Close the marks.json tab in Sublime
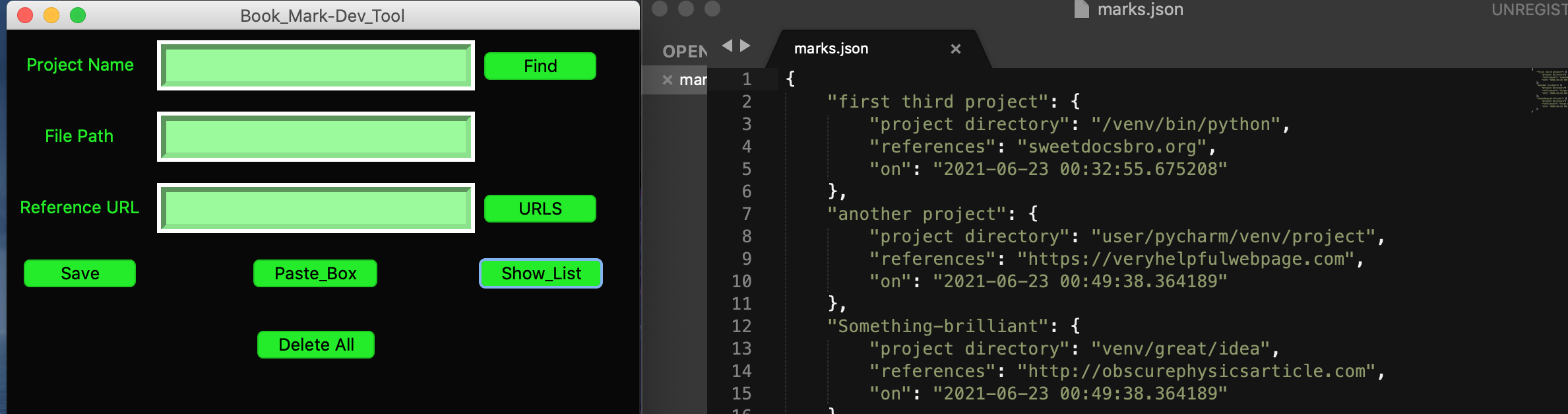This screenshot has width=1568, height=414. pyautogui.click(x=955, y=49)
